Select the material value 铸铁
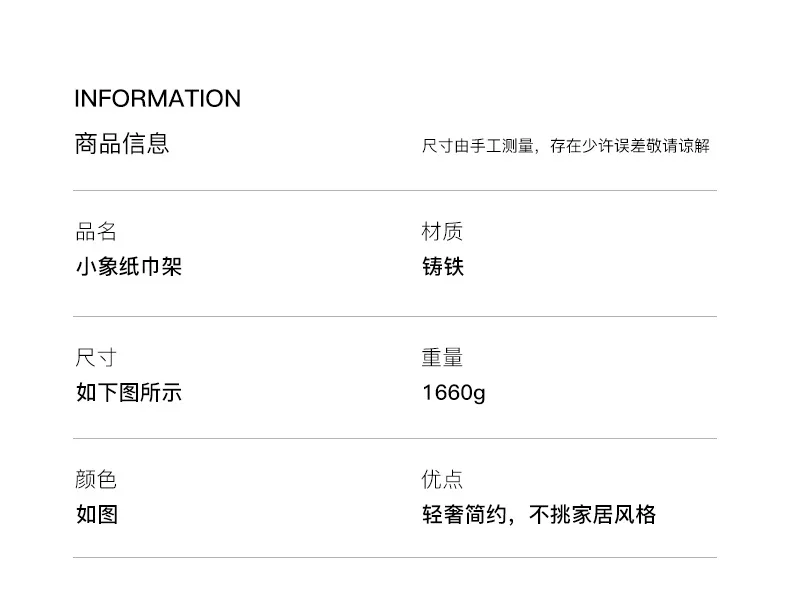Image resolution: width=790 pixels, height=602 pixels. (443, 266)
